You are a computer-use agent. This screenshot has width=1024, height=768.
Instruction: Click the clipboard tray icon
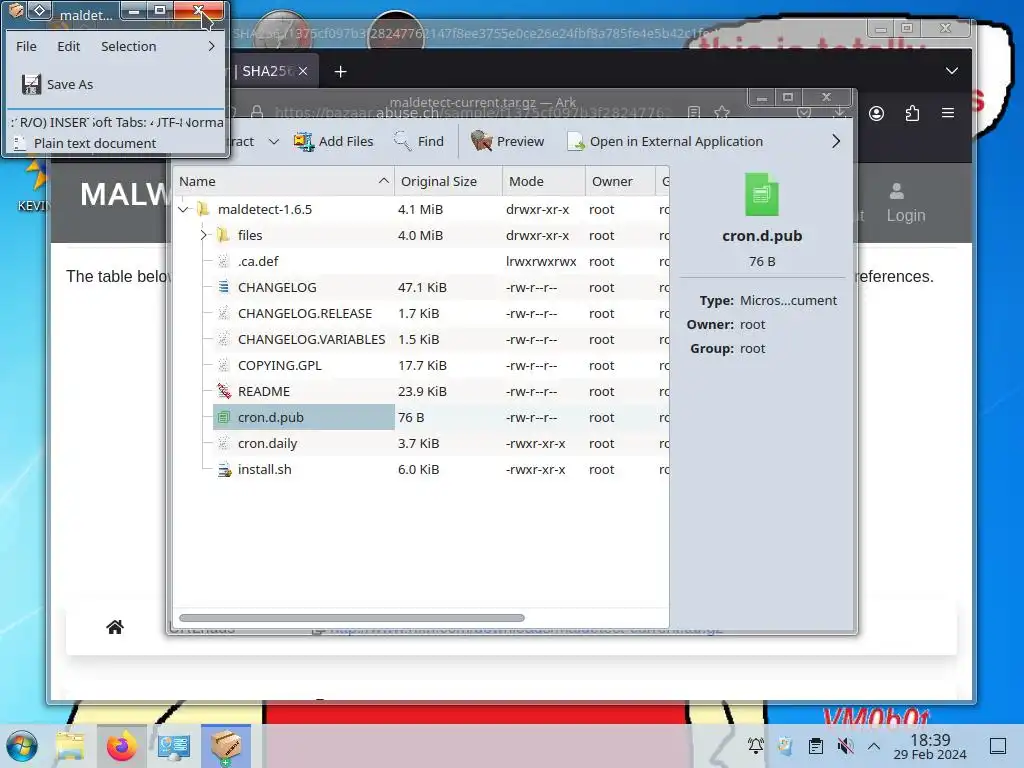tap(816, 746)
